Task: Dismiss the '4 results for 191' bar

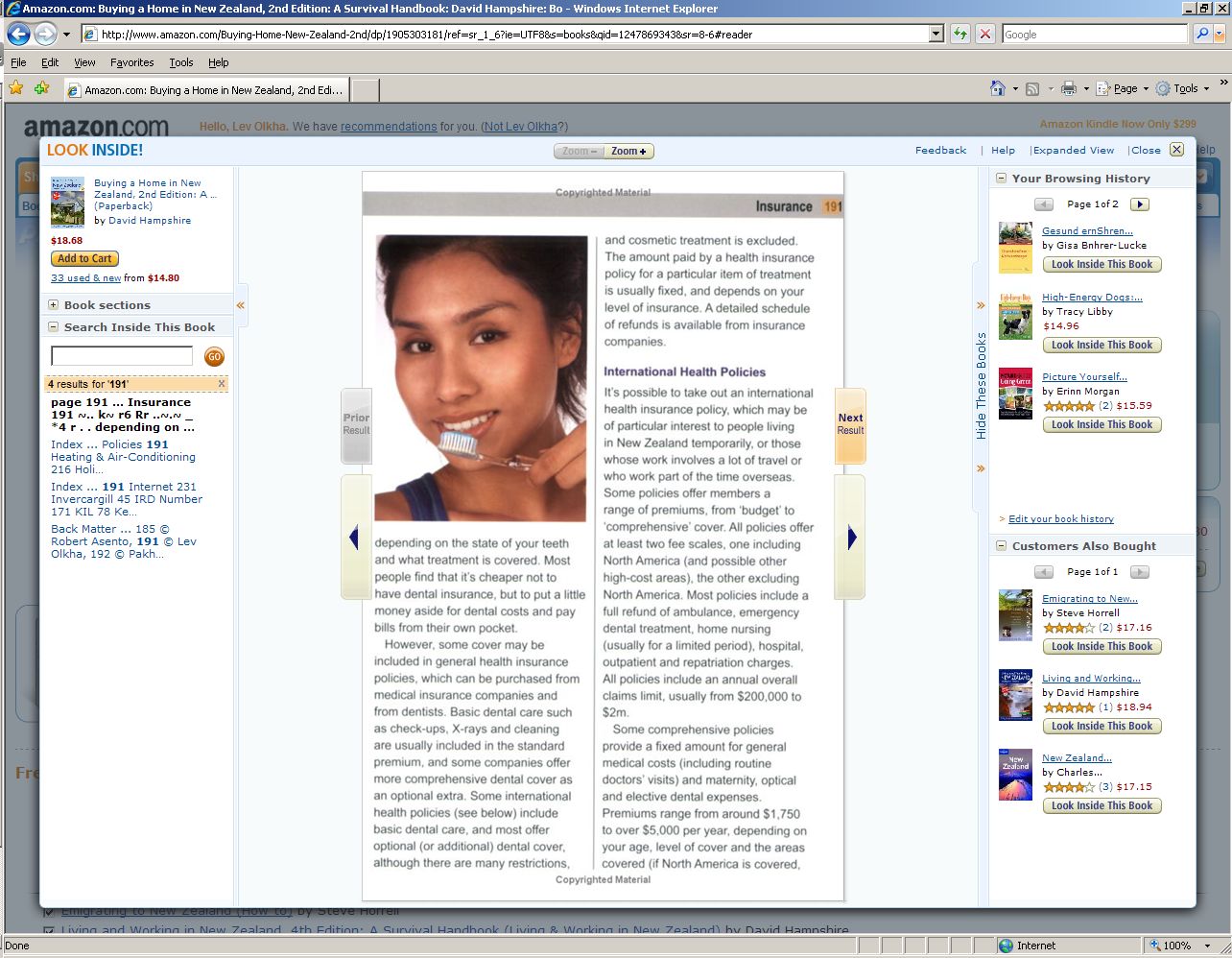Action: (222, 384)
